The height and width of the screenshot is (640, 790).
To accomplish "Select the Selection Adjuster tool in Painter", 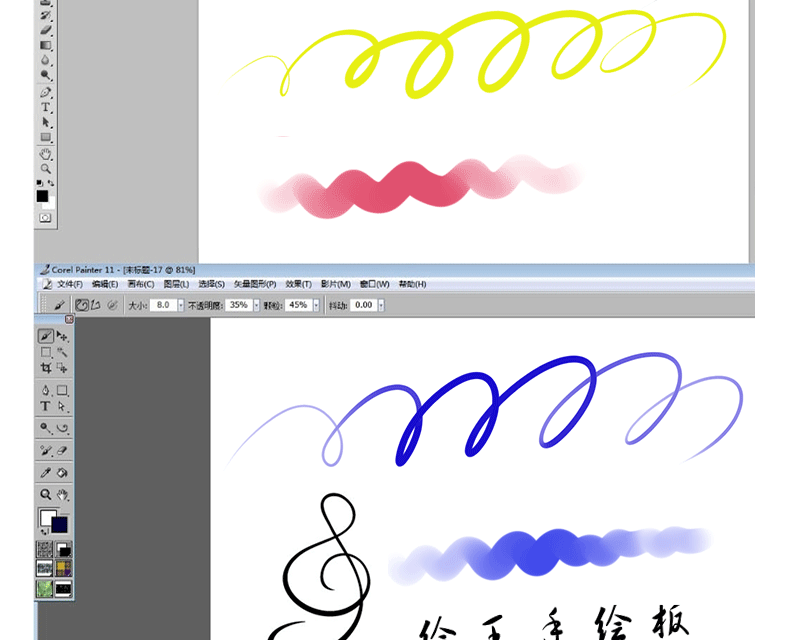I will click(62, 368).
